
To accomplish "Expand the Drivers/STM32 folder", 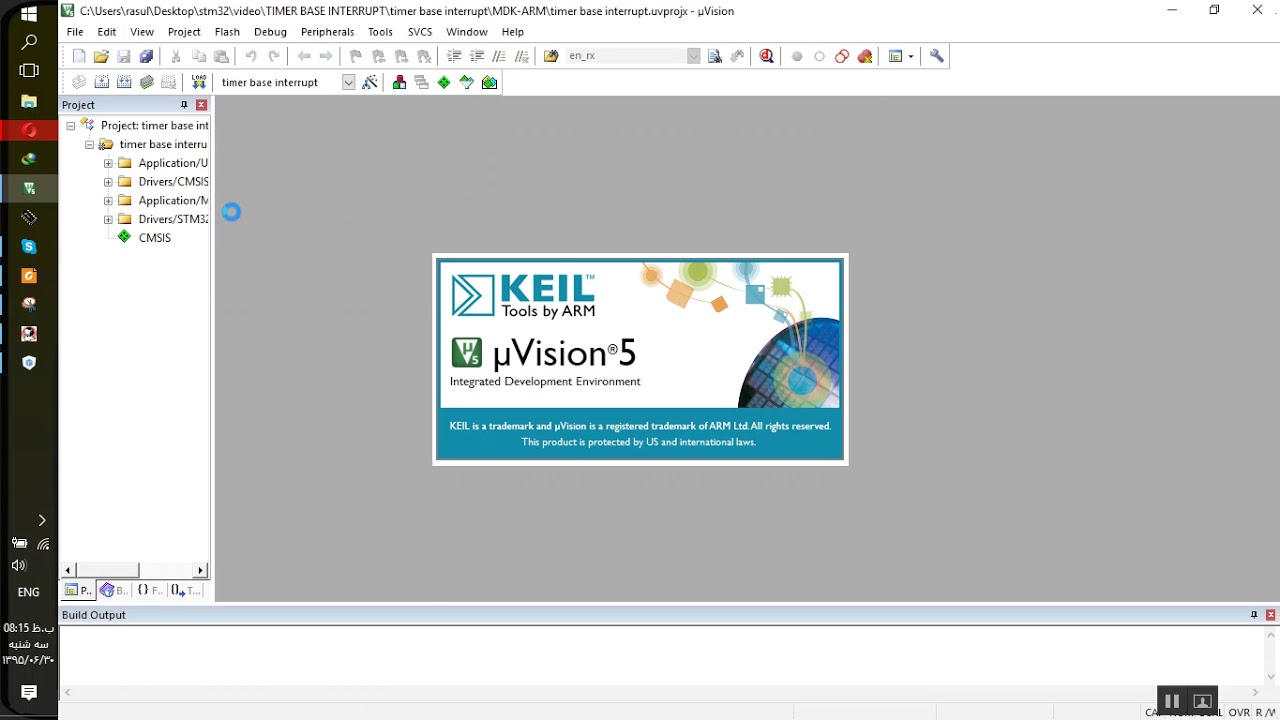I will pyautogui.click(x=108, y=219).
